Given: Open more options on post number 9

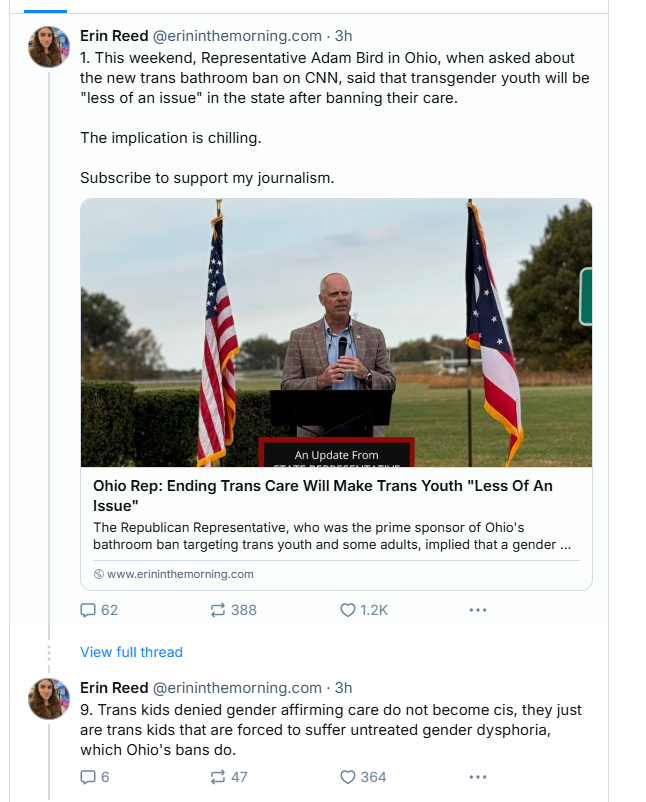Looking at the screenshot, I should click(478, 777).
